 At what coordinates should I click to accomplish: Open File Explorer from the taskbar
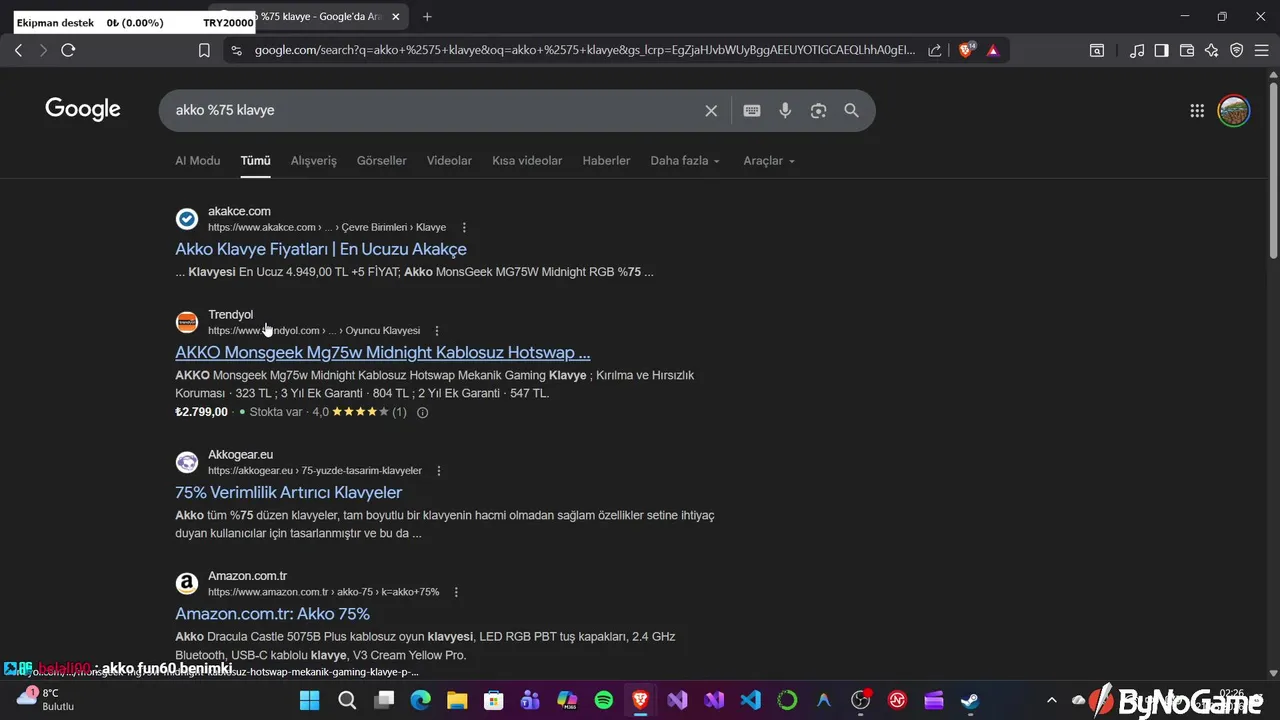(x=457, y=700)
